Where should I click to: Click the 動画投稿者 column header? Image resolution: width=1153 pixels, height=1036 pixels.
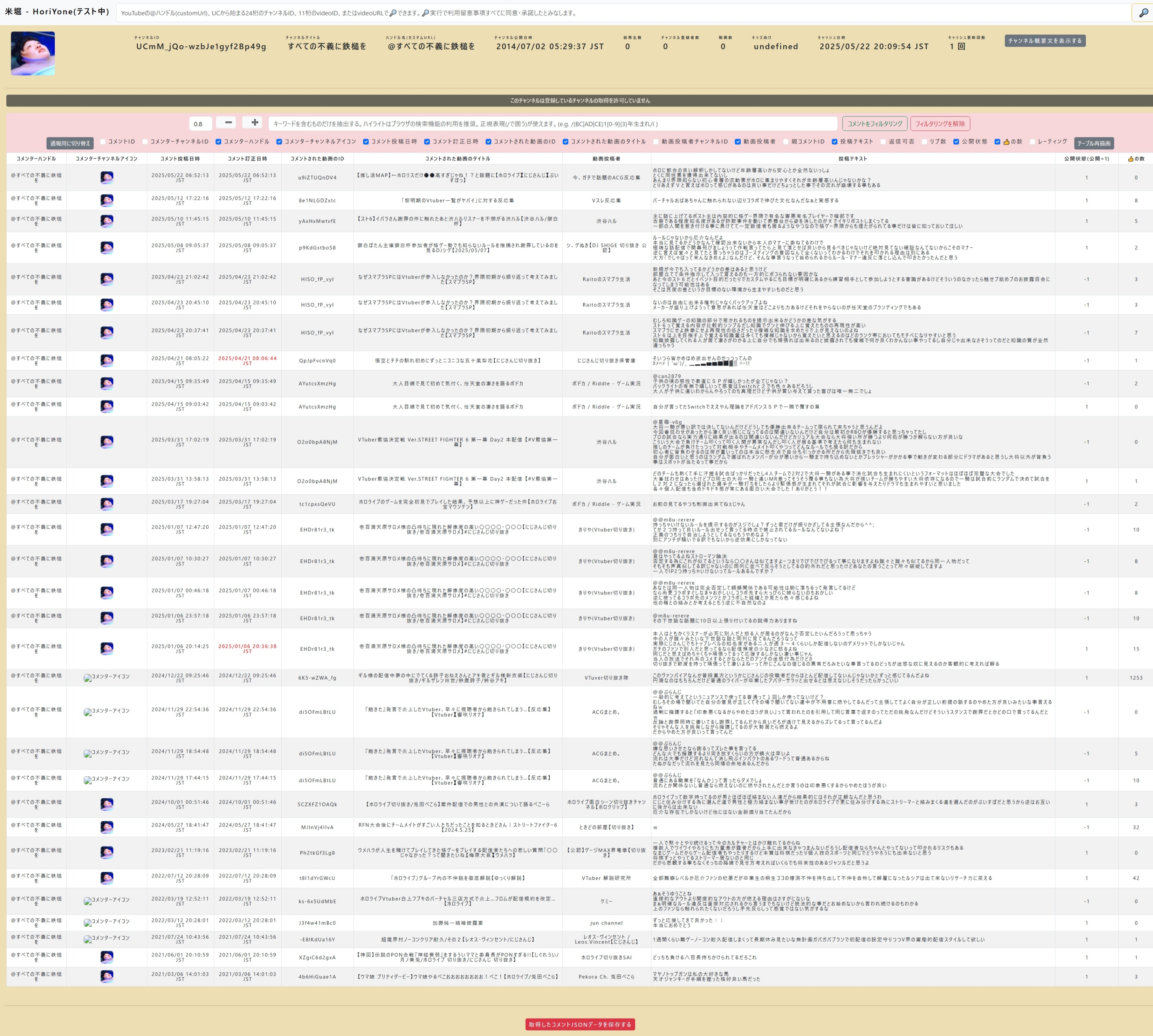tap(606, 159)
